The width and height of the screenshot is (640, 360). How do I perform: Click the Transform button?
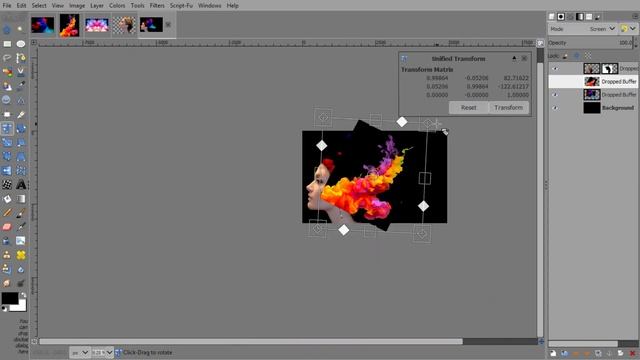509,108
